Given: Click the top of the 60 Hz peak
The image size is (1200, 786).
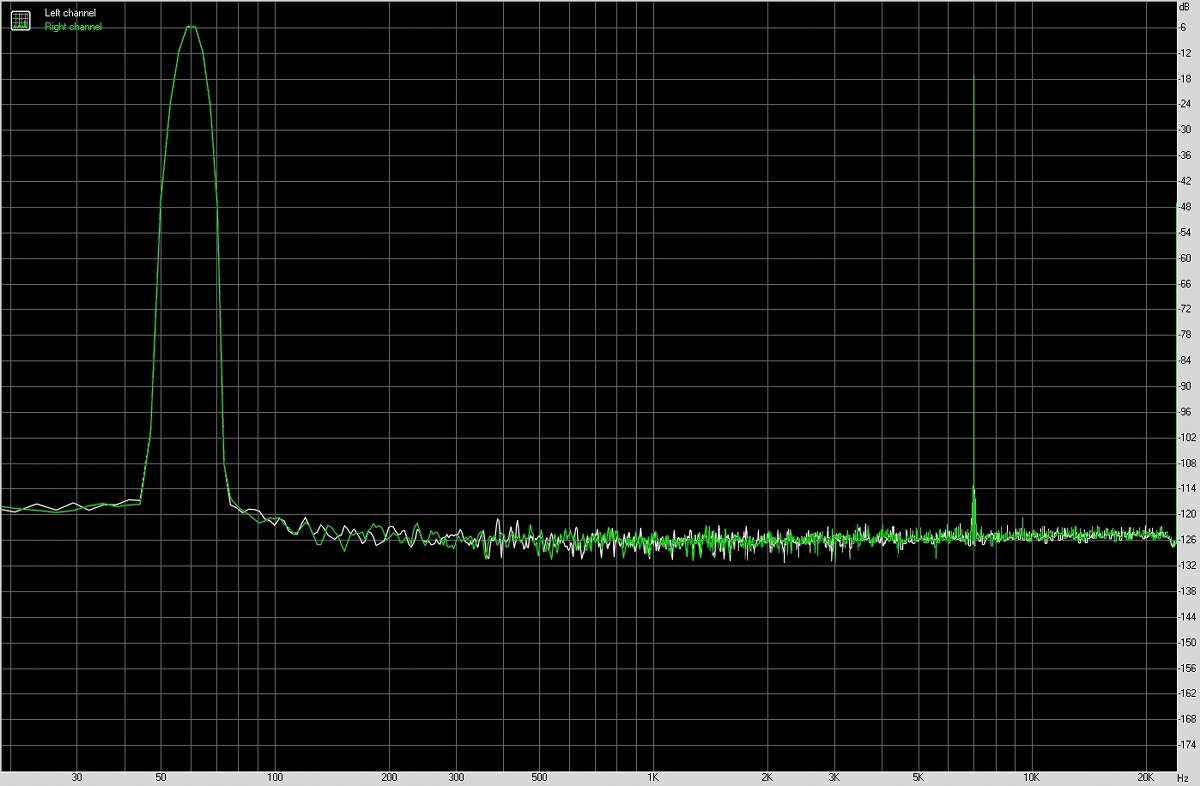Looking at the screenshot, I should click(190, 27).
